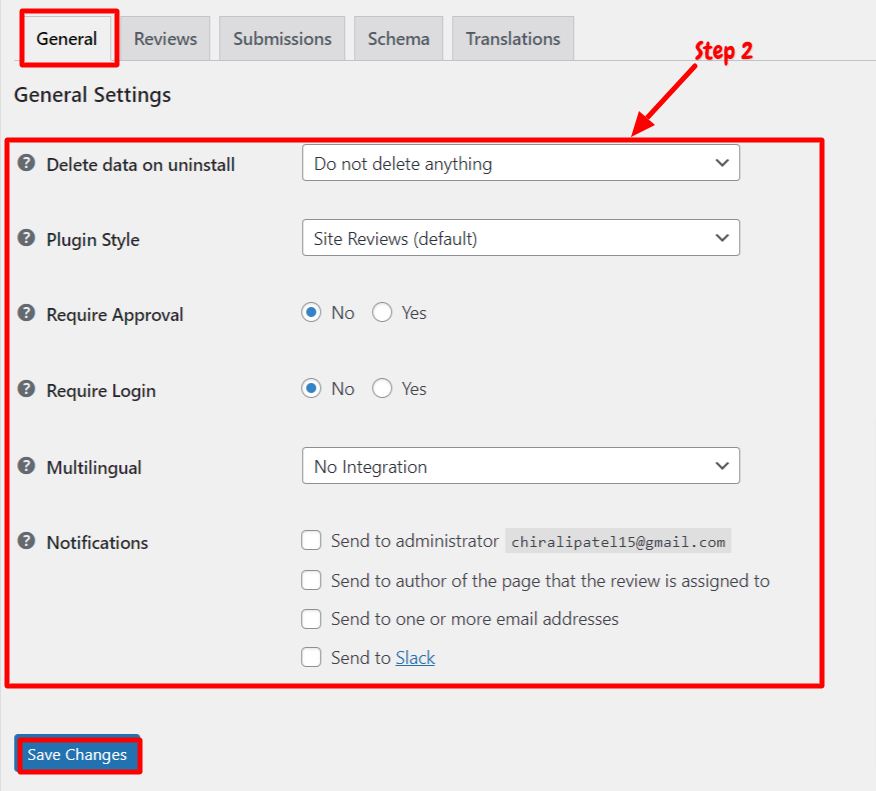Click help icon beside Notifications
Viewport: 876px width, 791px height.
26,541
